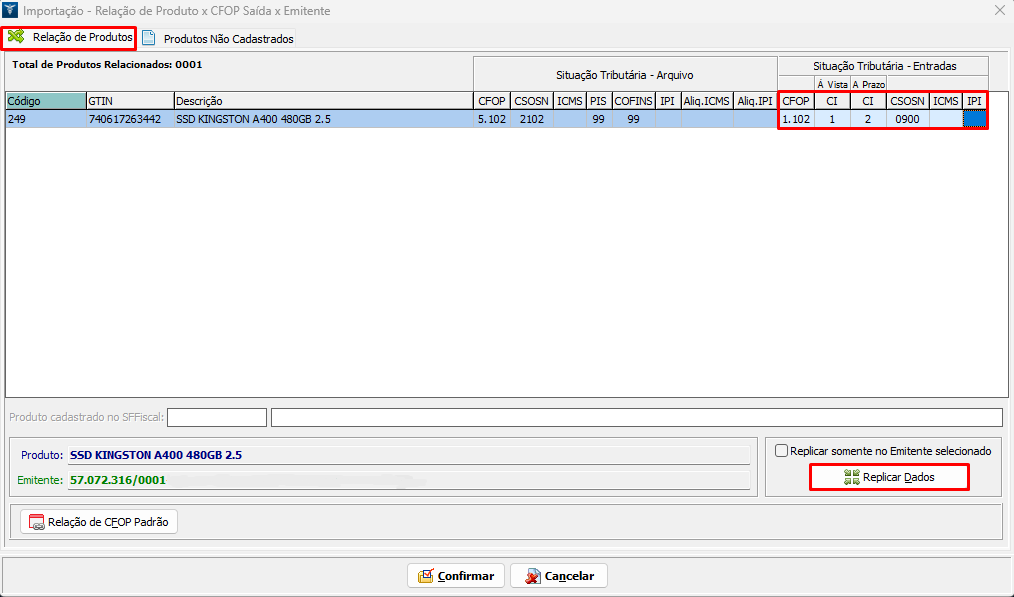Click the Entradas CSOSN cell 0900
This screenshot has width=1014, height=597.
(x=907, y=119)
